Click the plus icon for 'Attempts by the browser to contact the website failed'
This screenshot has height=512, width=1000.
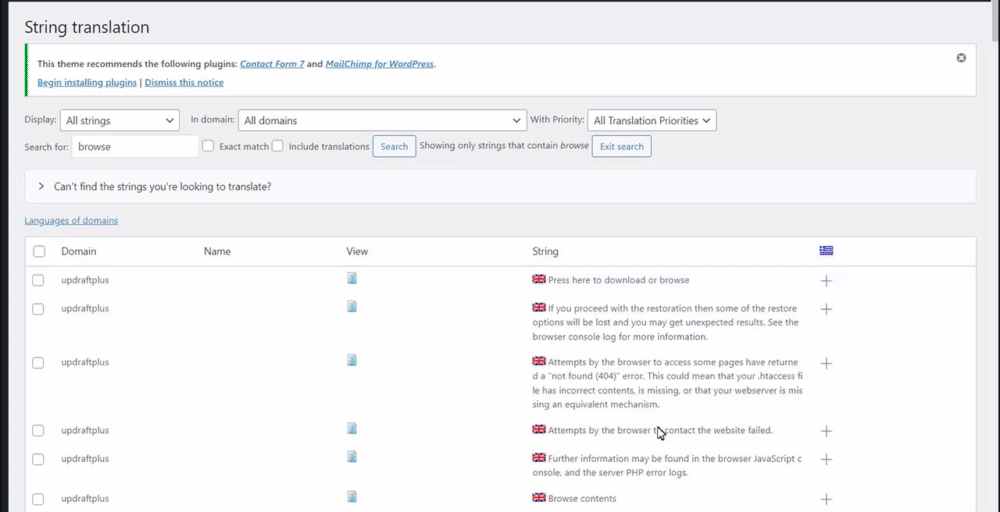(x=826, y=431)
